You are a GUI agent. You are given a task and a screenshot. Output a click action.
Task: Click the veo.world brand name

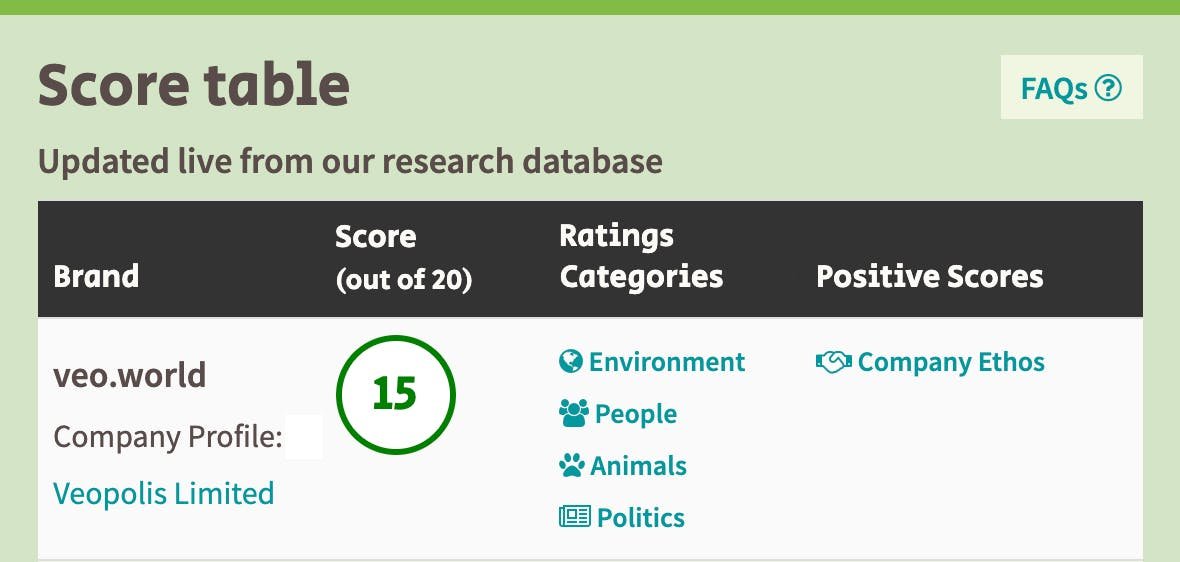[129, 375]
